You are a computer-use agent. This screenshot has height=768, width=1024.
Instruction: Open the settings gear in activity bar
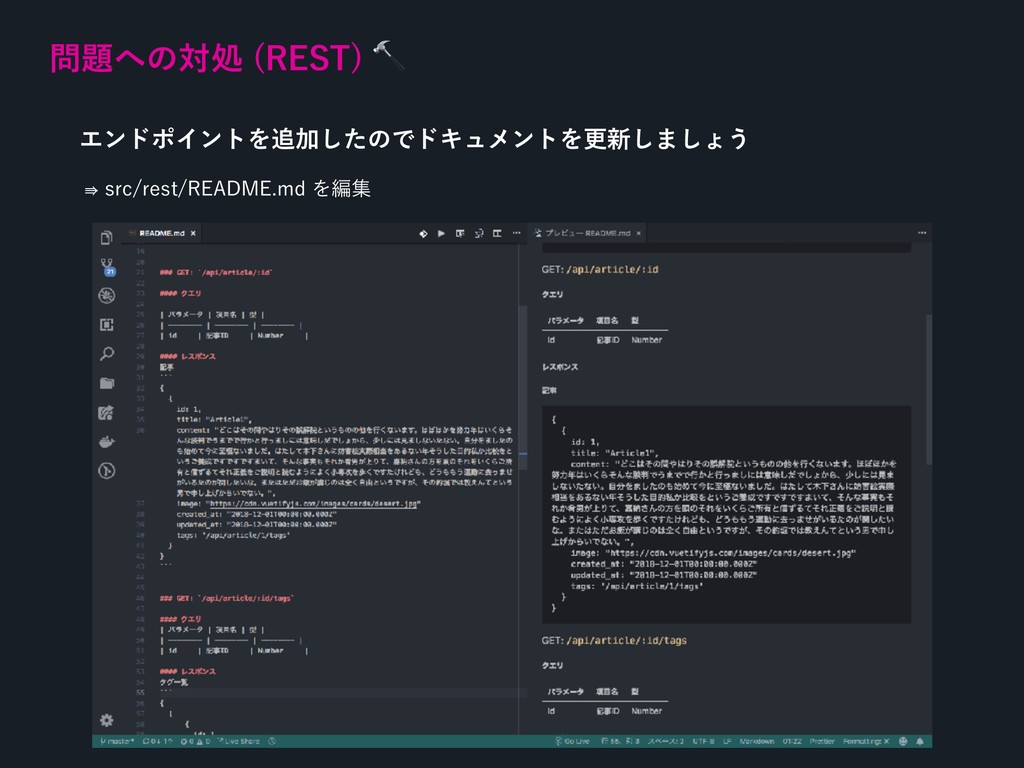(106, 720)
